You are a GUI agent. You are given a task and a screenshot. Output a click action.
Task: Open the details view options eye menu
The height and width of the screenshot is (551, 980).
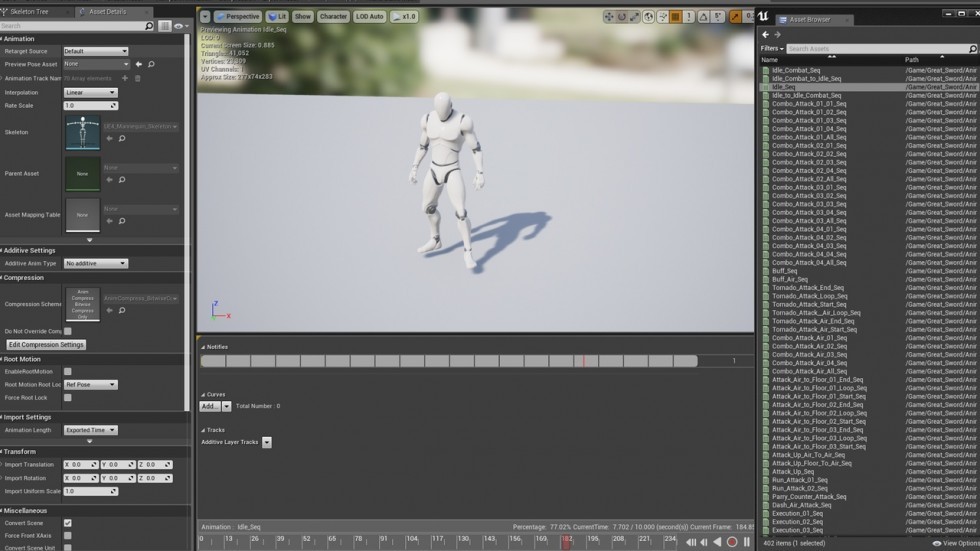point(180,26)
